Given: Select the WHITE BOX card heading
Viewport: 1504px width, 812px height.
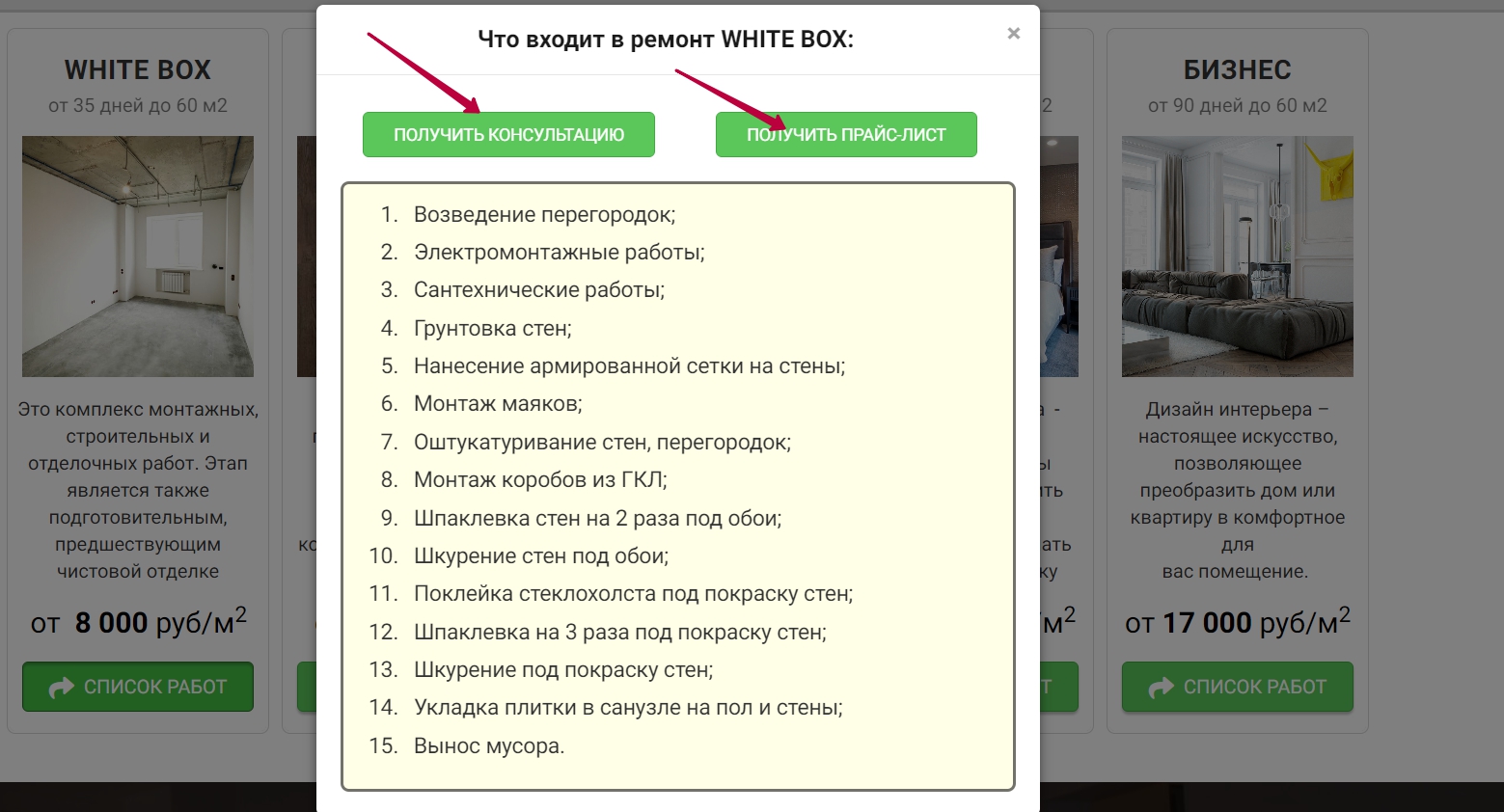Looking at the screenshot, I should [138, 70].
